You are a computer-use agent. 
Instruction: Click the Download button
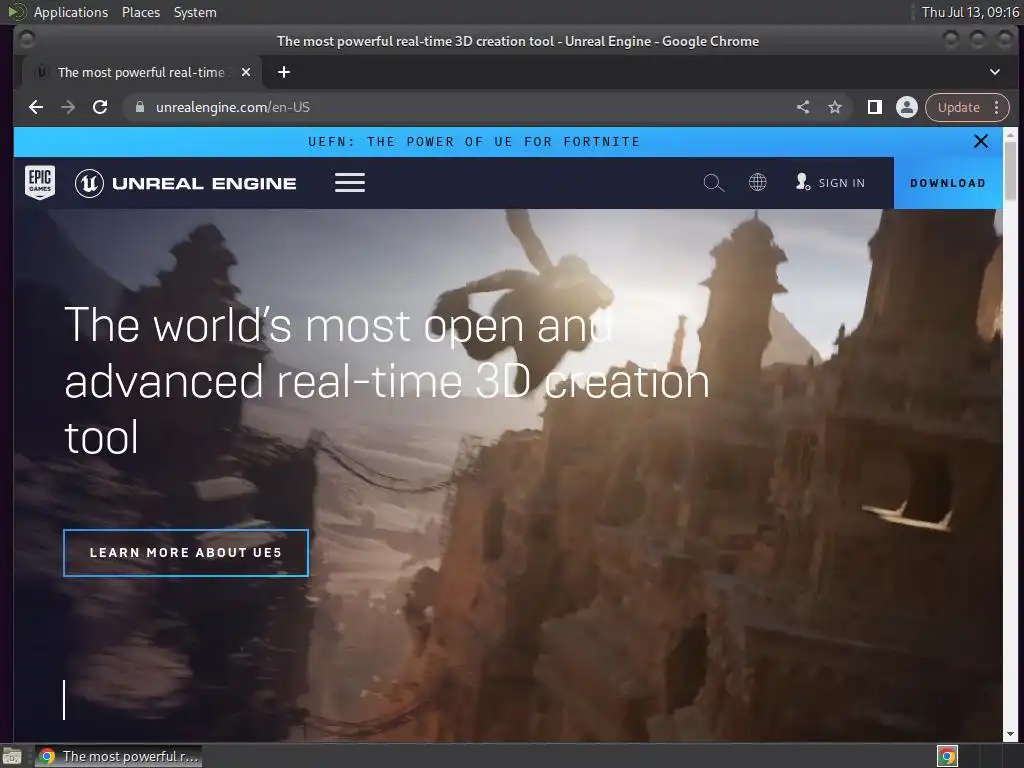pos(948,183)
